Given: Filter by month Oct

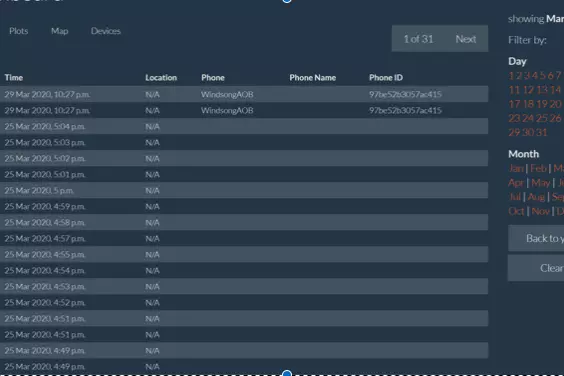Looking at the screenshot, I should pyautogui.click(x=516, y=211).
